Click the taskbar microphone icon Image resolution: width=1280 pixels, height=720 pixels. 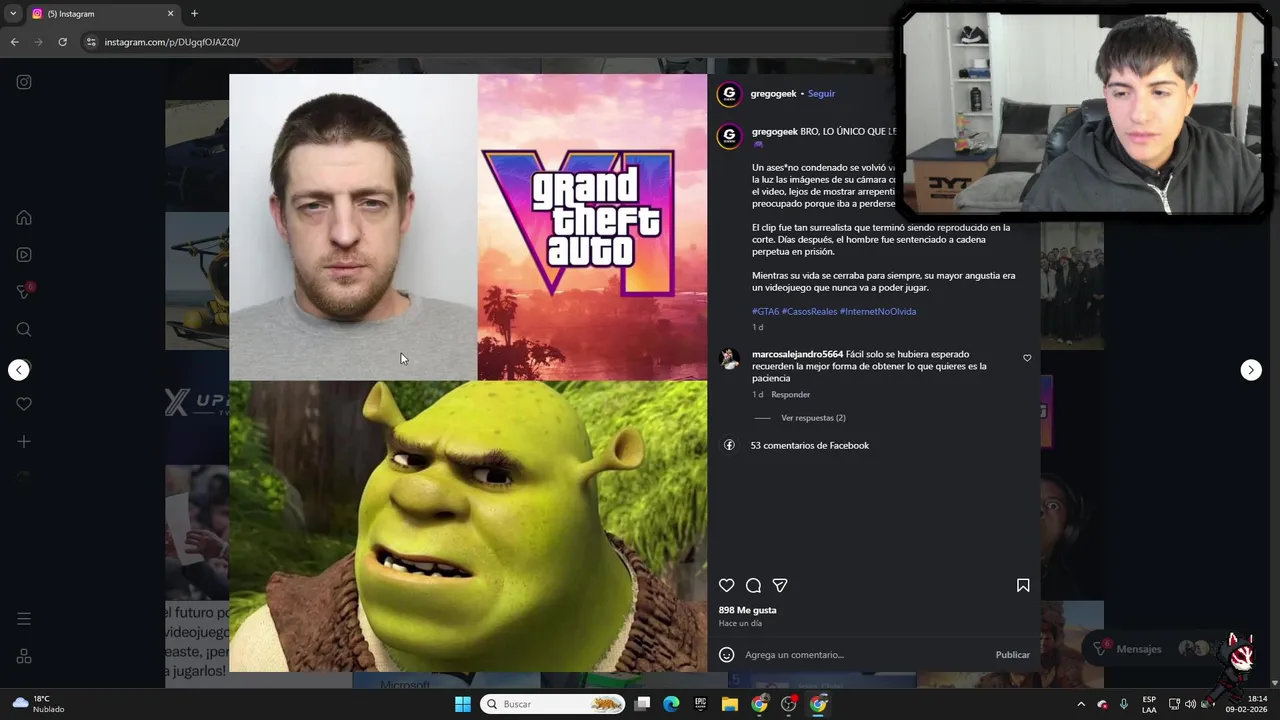pos(1124,704)
